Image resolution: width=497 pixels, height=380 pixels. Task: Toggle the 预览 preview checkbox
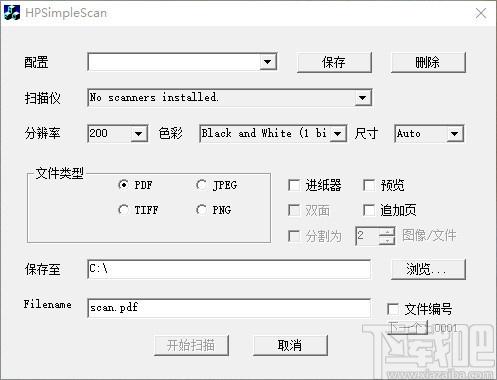click(369, 185)
